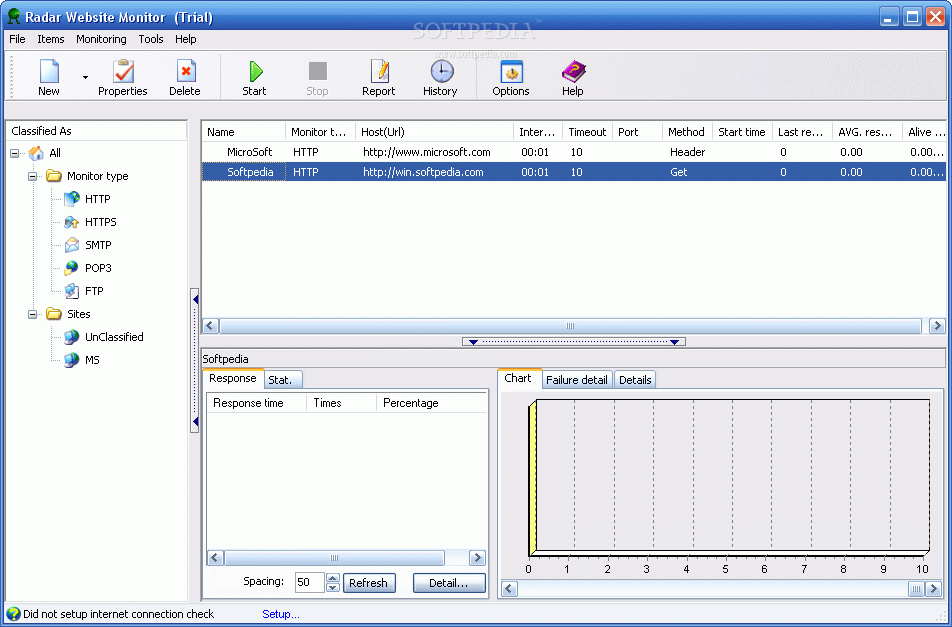Decrease Spacing with the down stepper
Viewport: 952px width, 627px height.
(333, 588)
